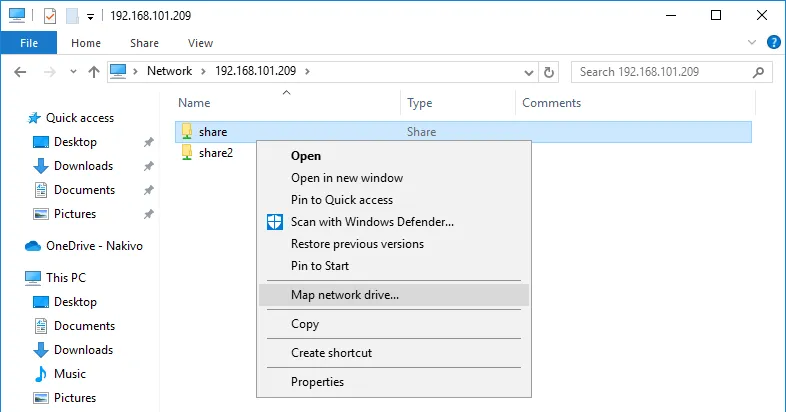The height and width of the screenshot is (412, 786).
Task: Select Properties in the context menu
Action: tap(317, 382)
